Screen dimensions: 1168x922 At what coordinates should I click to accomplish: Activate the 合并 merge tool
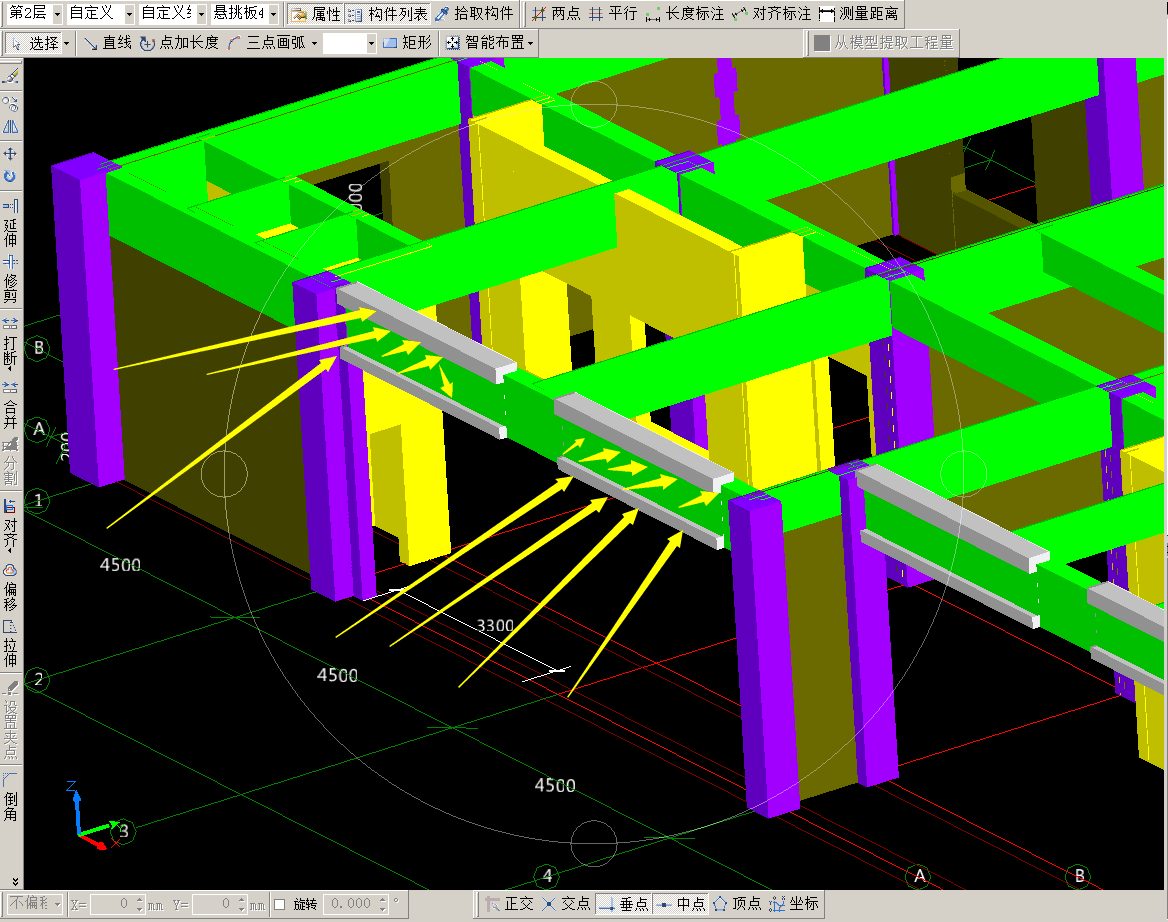[x=10, y=404]
